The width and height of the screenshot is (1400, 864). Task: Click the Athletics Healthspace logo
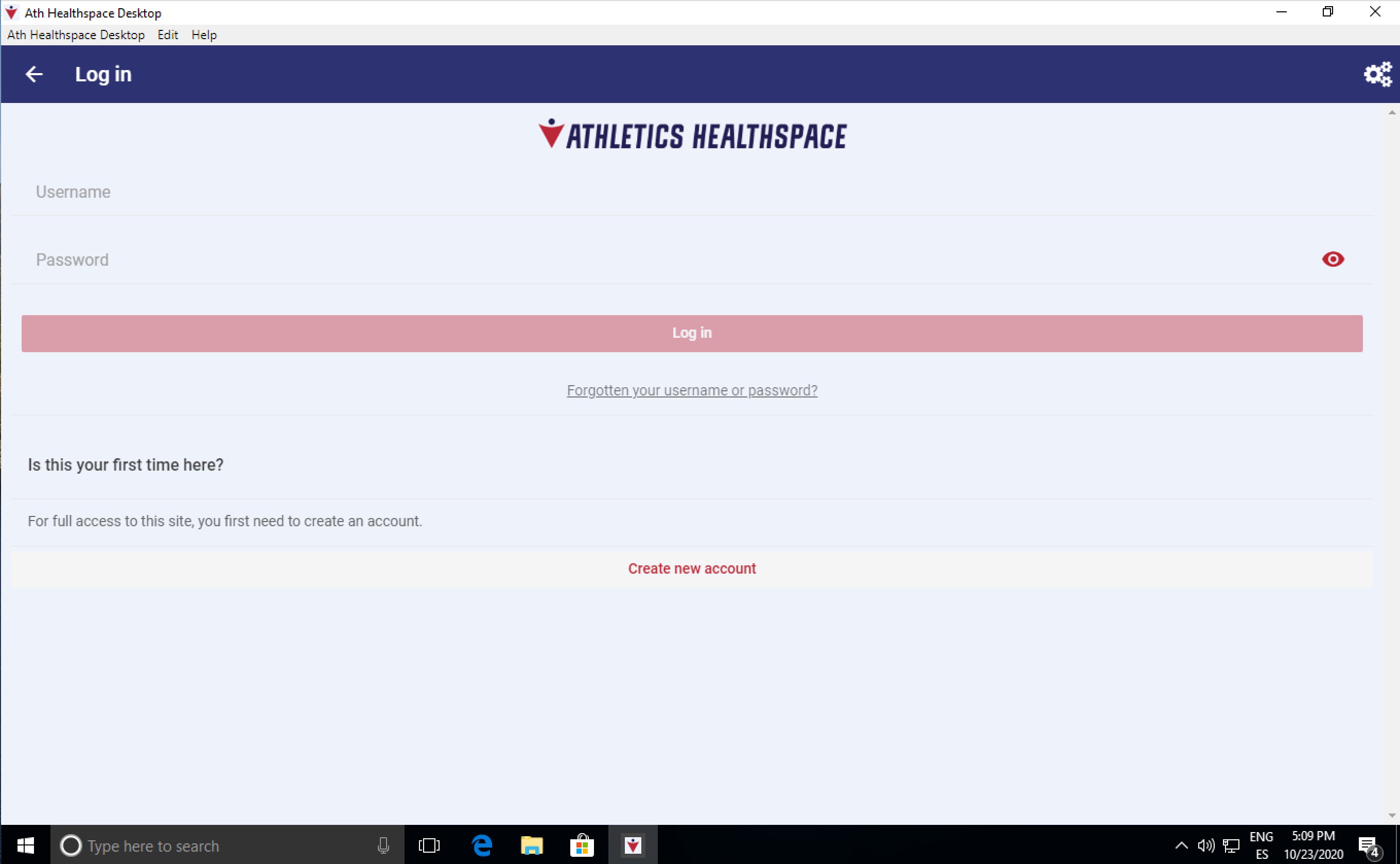tap(692, 135)
